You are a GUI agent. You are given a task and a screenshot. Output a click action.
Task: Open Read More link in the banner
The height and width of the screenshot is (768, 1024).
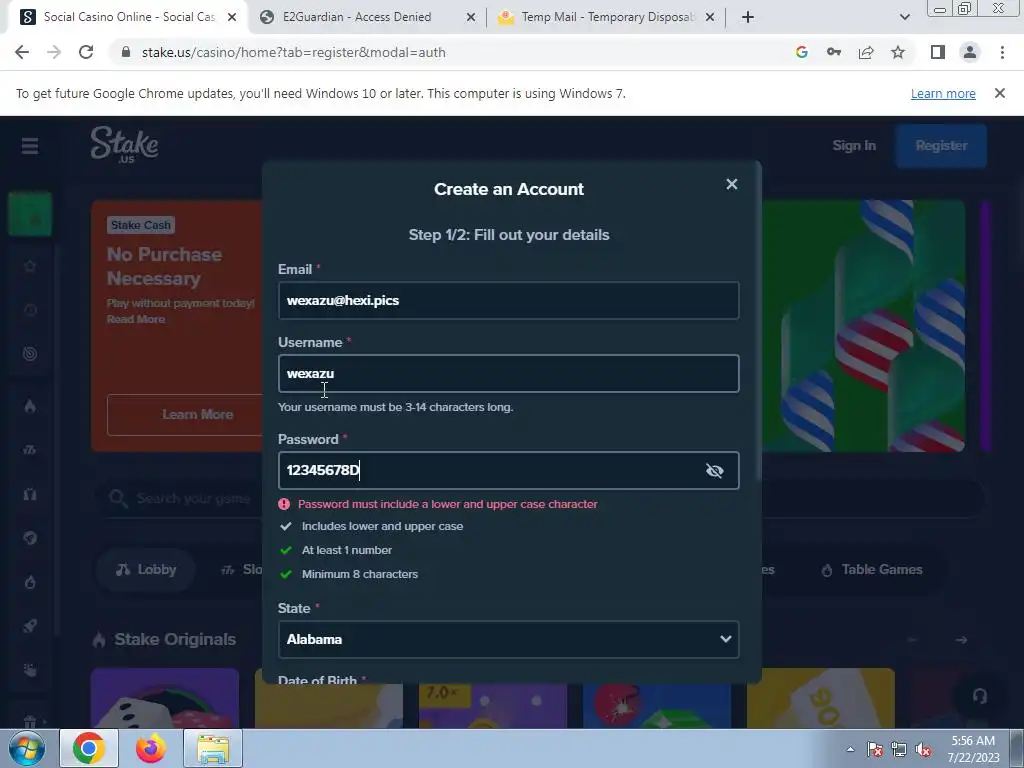click(136, 319)
